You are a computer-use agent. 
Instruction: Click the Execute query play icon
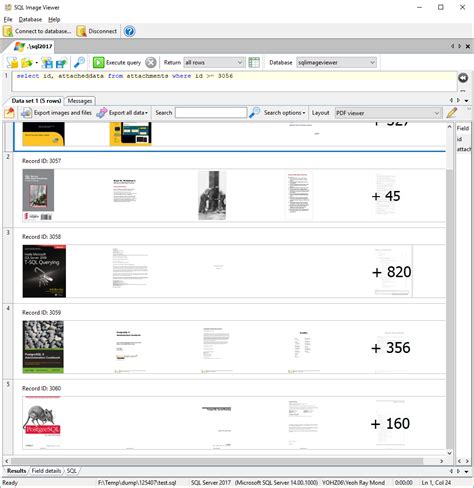click(99, 62)
